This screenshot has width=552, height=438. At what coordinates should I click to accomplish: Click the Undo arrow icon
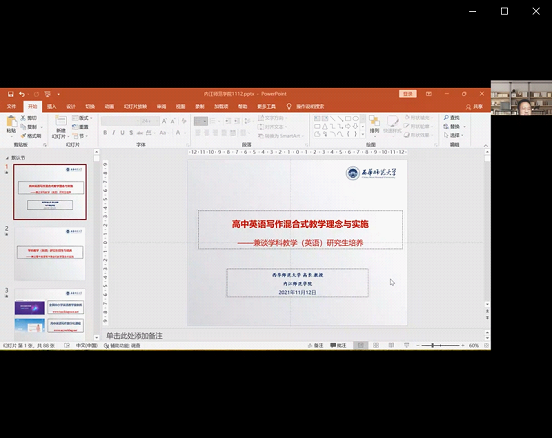pos(22,94)
